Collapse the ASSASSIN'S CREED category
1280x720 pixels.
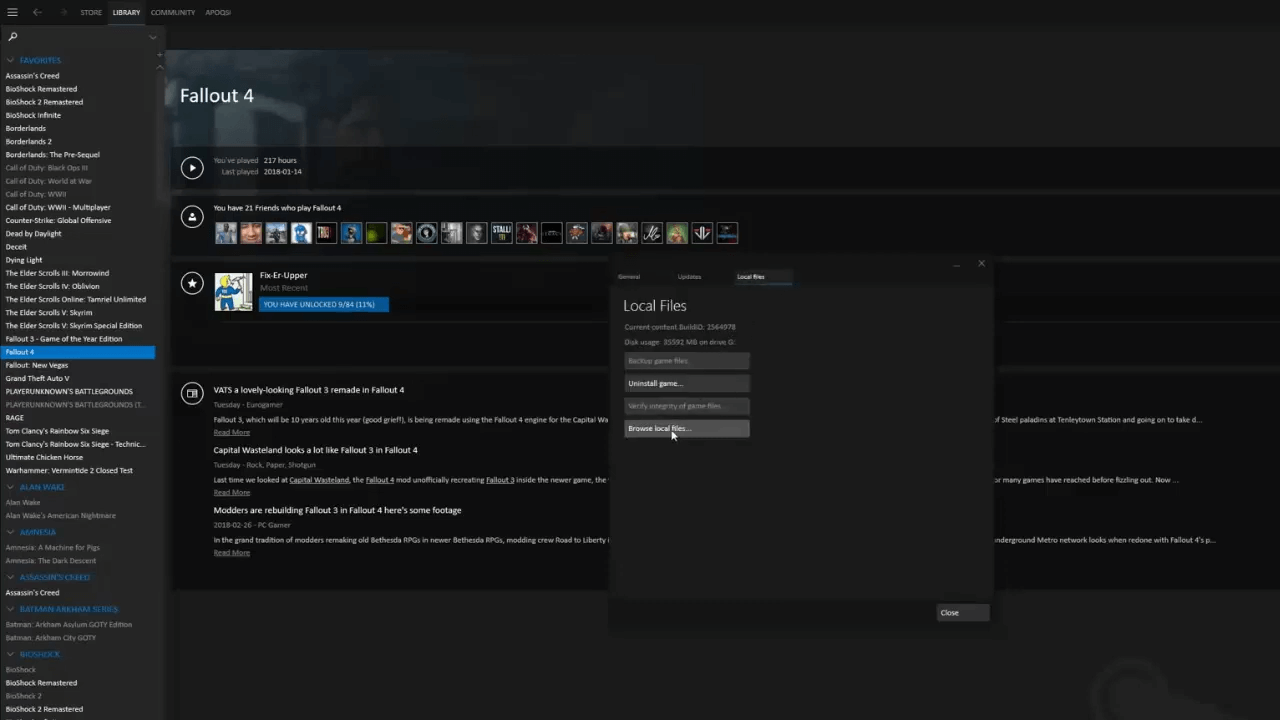click(x=10, y=577)
